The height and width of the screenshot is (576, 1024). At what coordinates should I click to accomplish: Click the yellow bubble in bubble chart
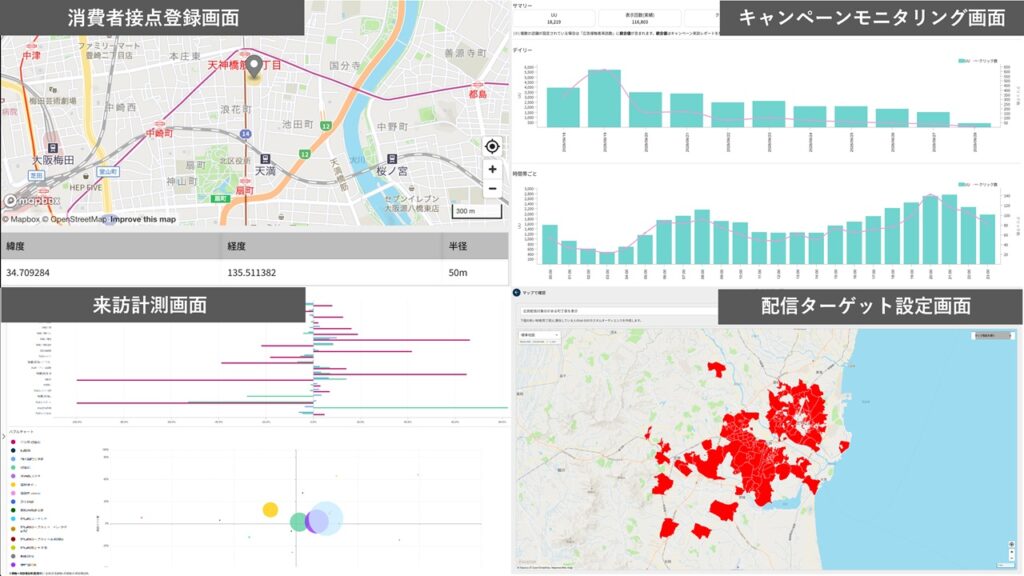[270, 509]
